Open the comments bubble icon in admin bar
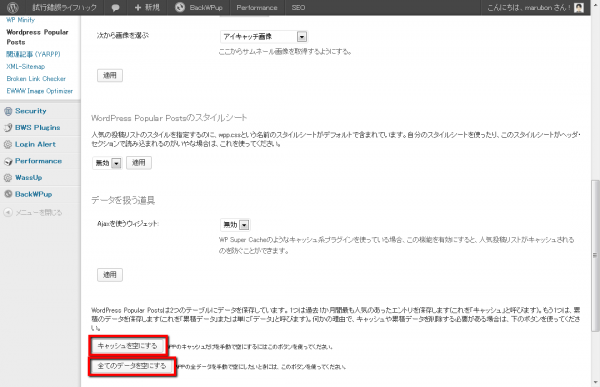The width and height of the screenshot is (600, 387). coord(115,8)
